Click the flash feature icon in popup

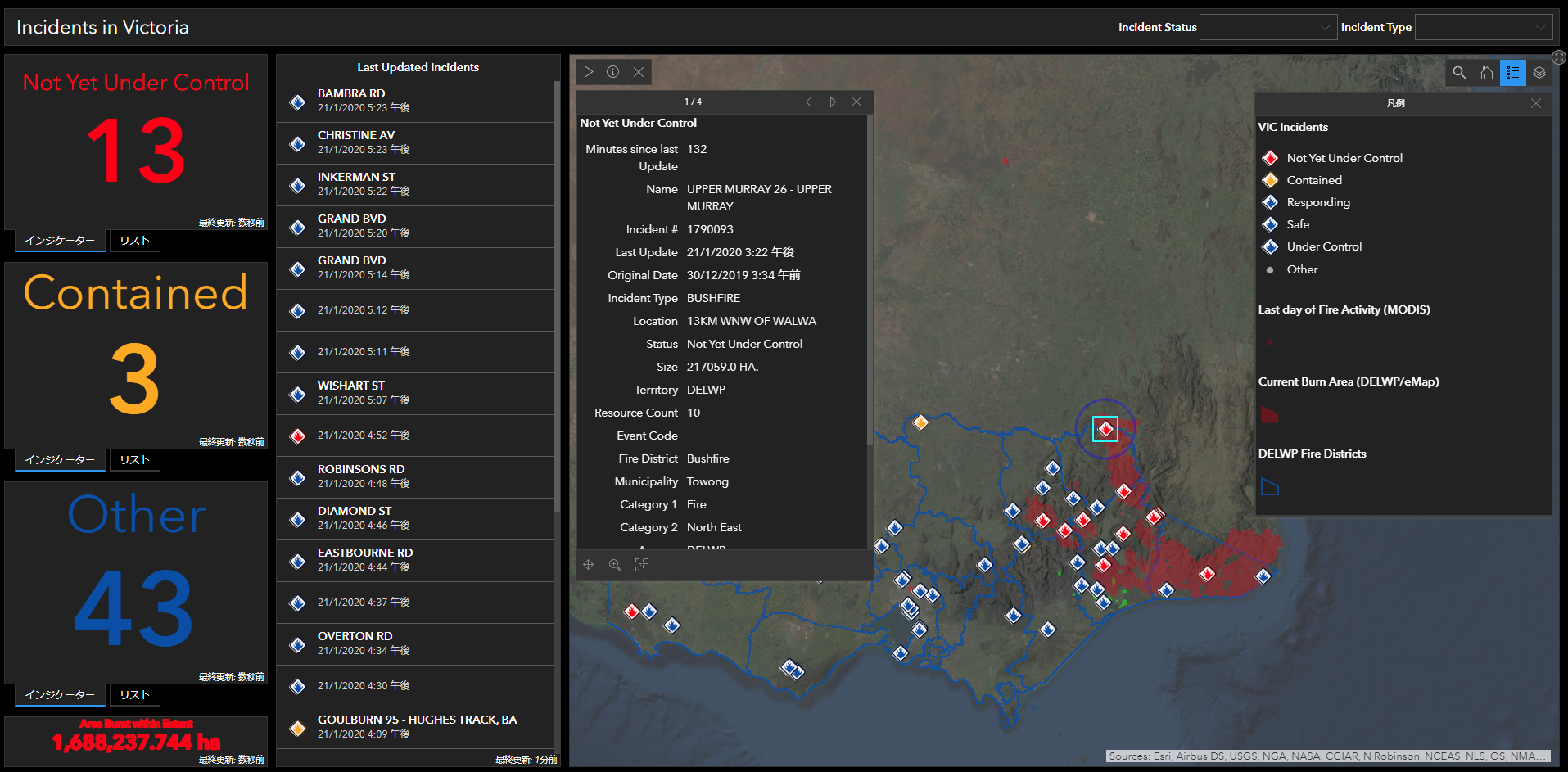pos(642,565)
